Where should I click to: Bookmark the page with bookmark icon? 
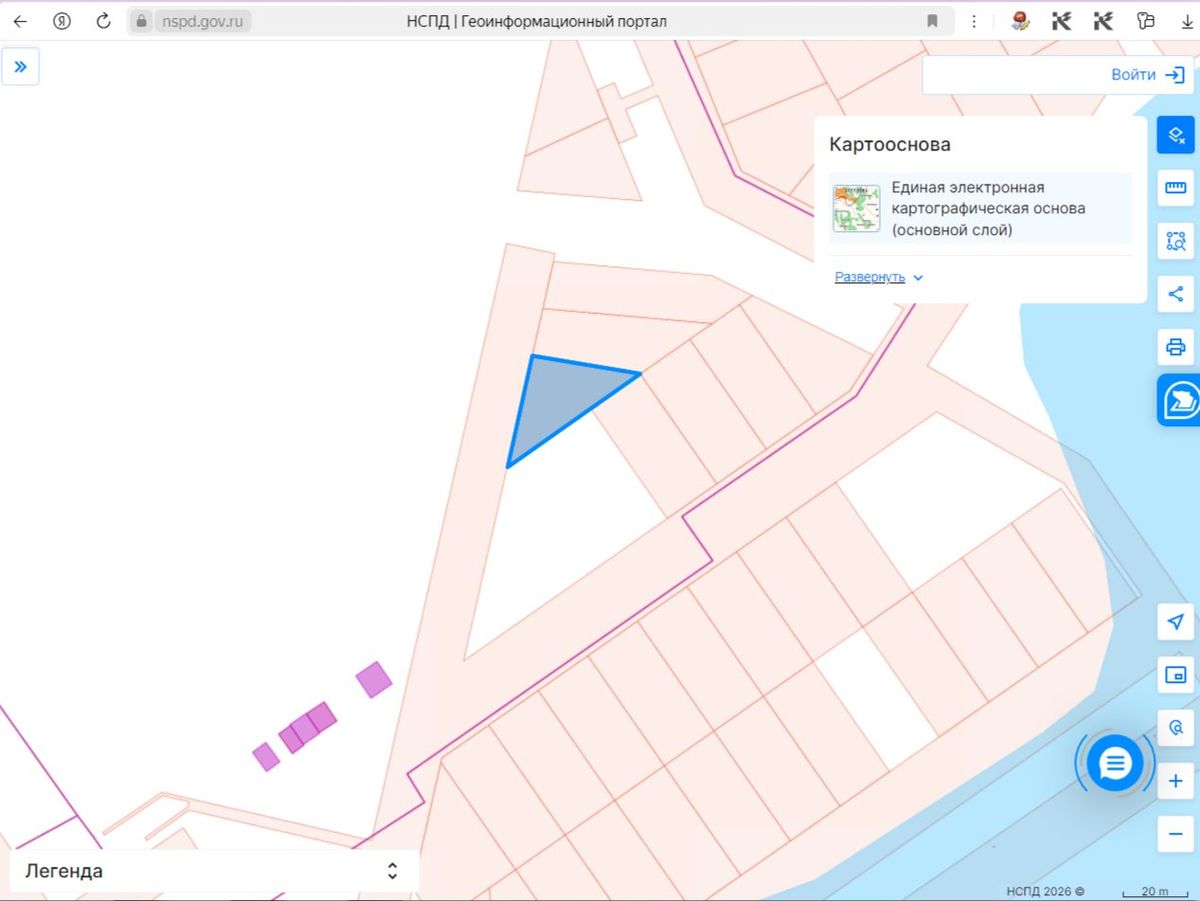point(932,21)
